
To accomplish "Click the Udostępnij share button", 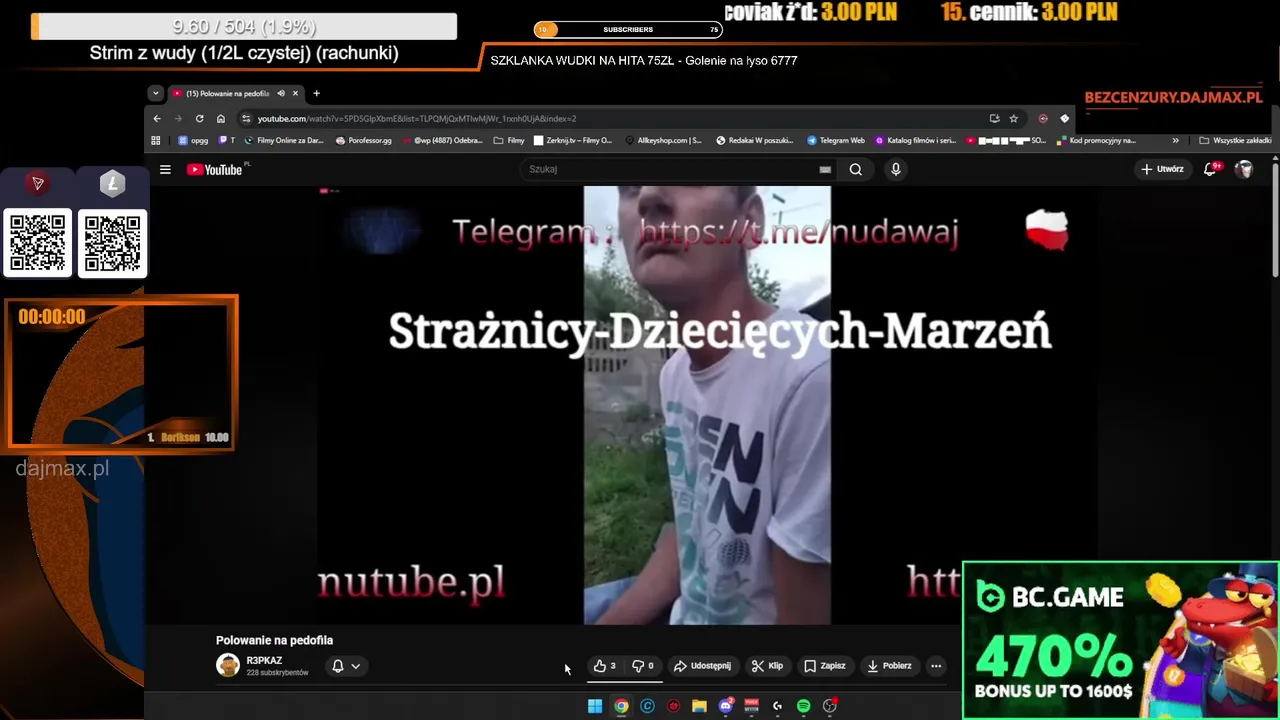I will pos(703,666).
